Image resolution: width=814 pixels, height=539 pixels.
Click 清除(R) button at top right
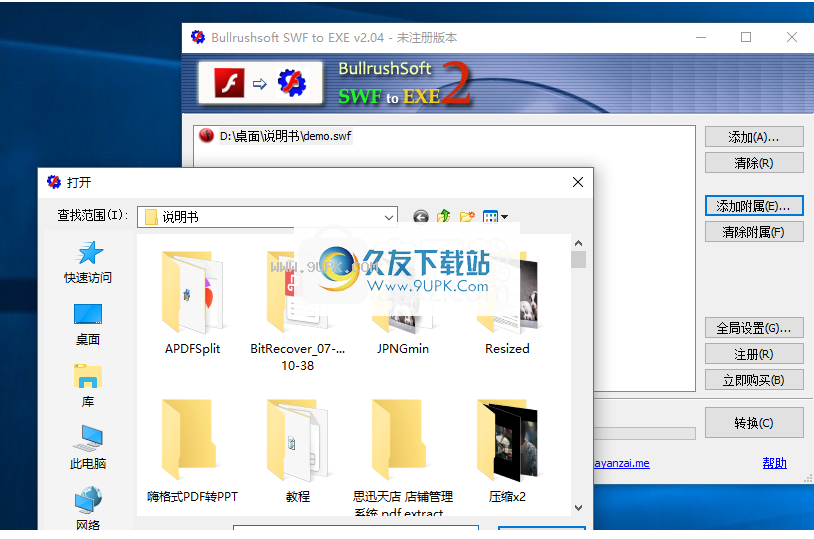(754, 163)
